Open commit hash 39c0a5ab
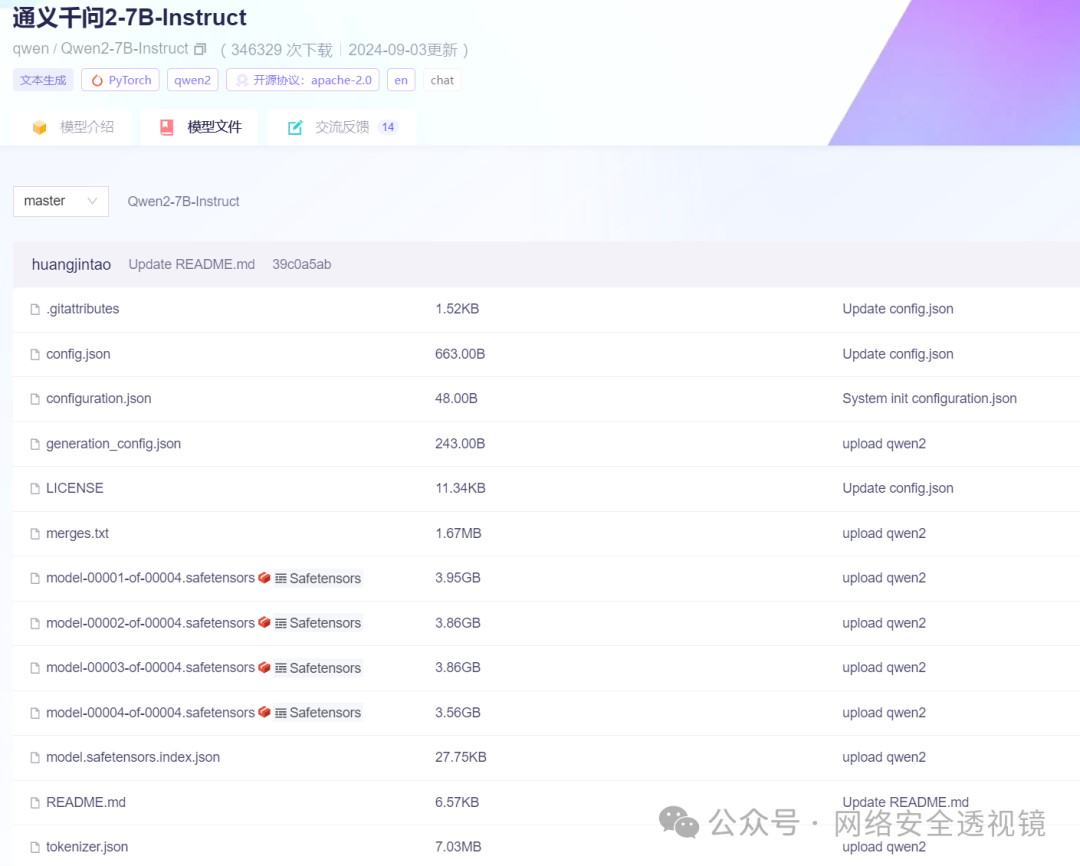Image resolution: width=1080 pixels, height=866 pixels. [x=302, y=265]
